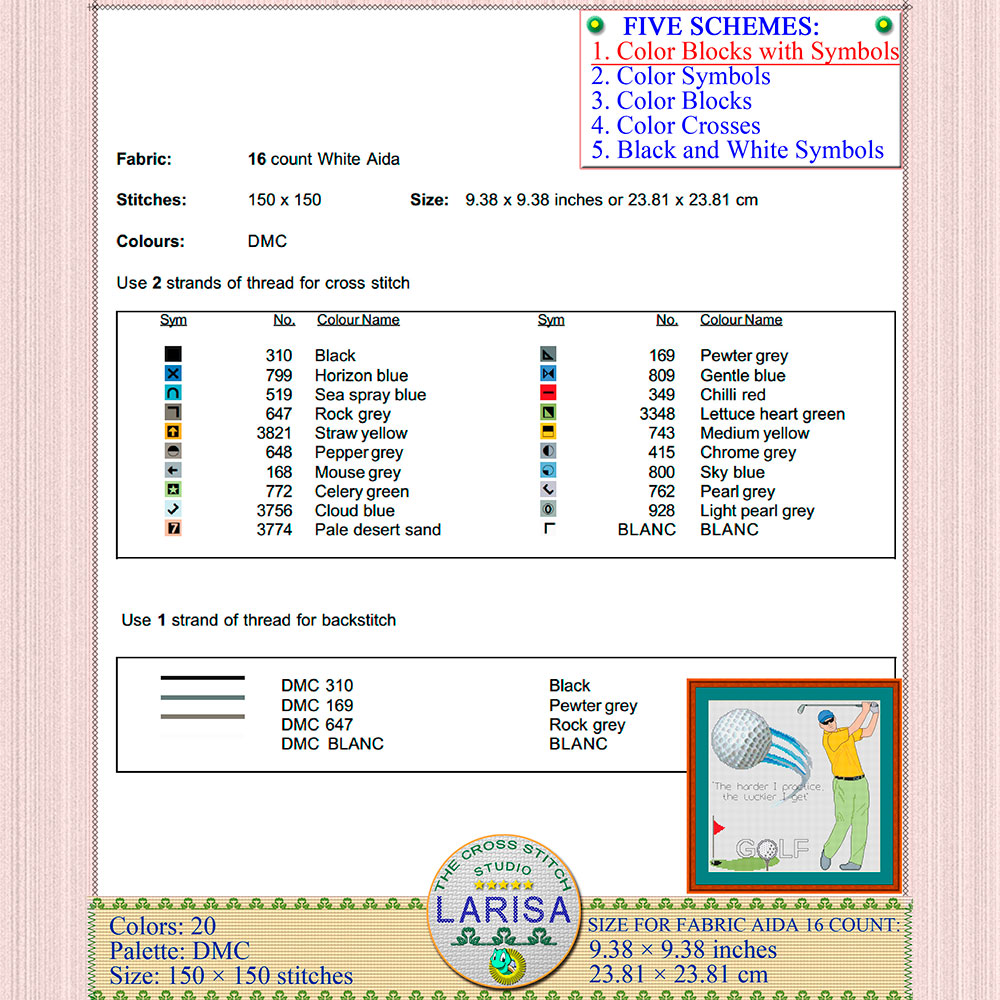This screenshot has height=1000, width=1000.
Task: Click the Pale desert sand colour name
Action: (x=378, y=530)
